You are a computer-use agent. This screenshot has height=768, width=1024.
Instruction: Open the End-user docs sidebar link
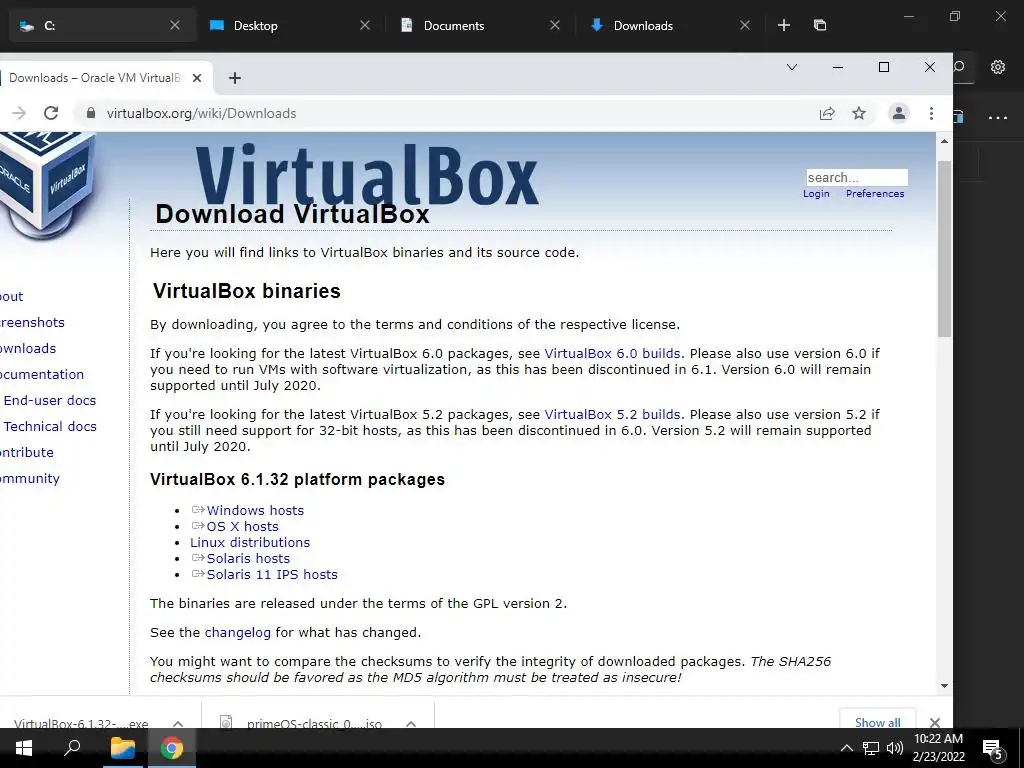pyautogui.click(x=50, y=400)
